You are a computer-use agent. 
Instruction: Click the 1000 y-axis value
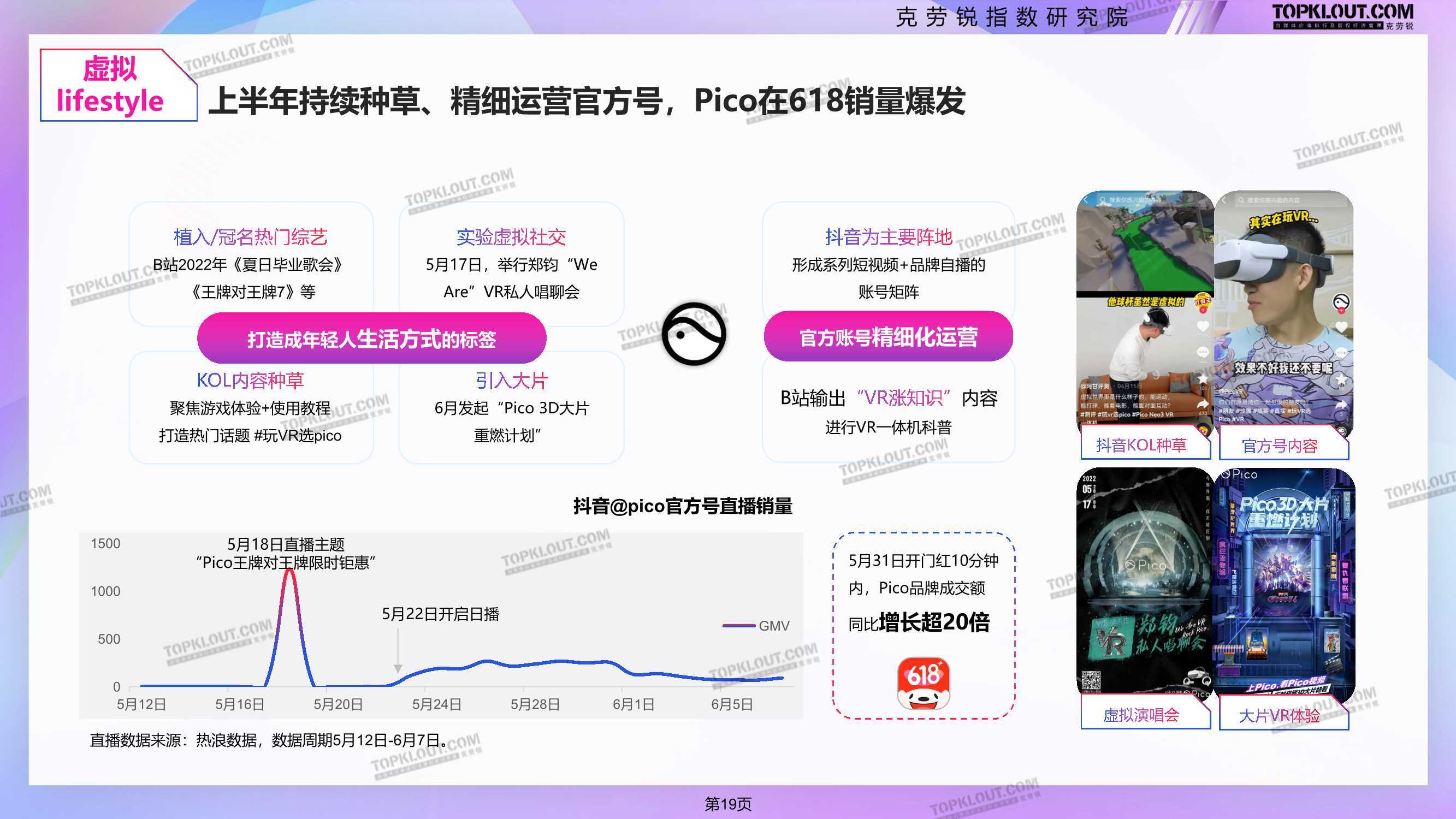click(x=106, y=591)
